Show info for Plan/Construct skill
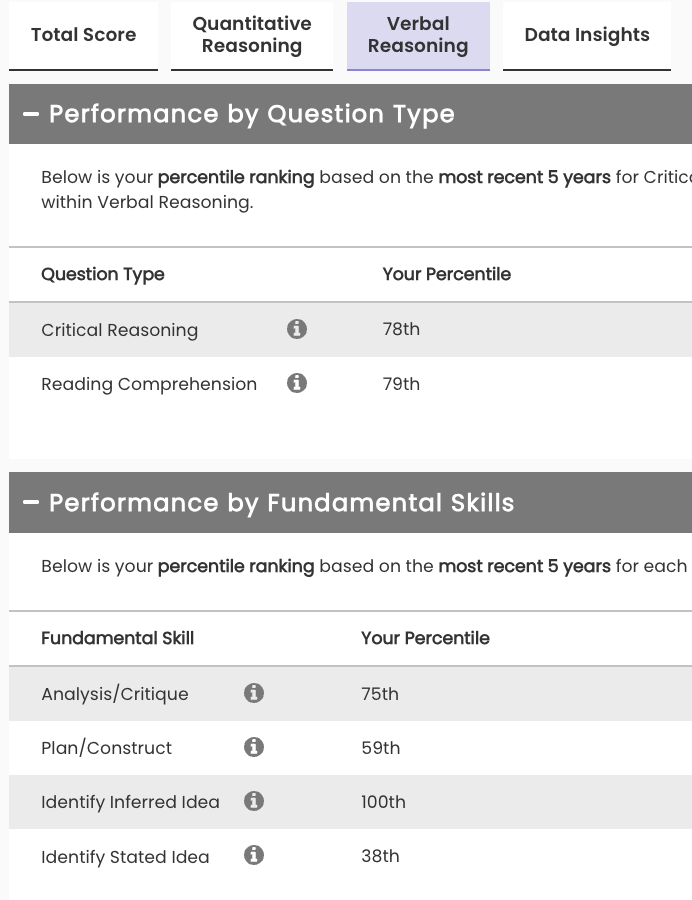Image resolution: width=692 pixels, height=900 pixels. (x=254, y=747)
